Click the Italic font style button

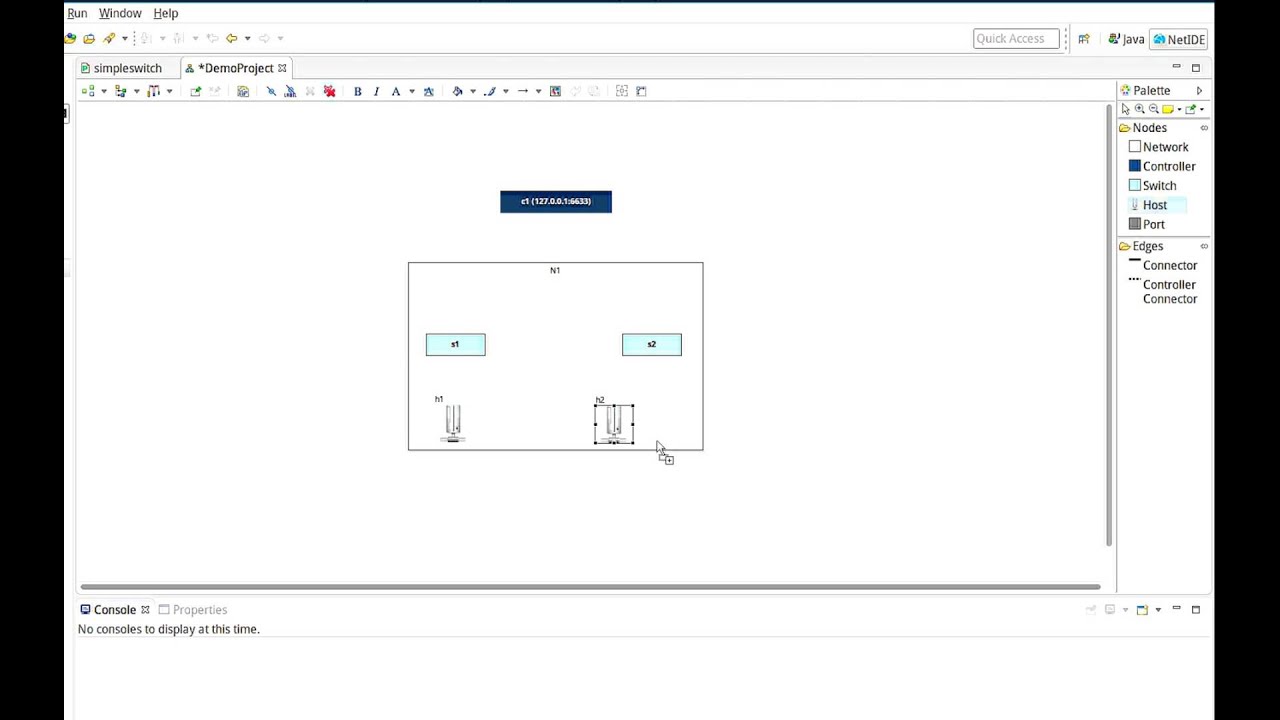point(376,91)
